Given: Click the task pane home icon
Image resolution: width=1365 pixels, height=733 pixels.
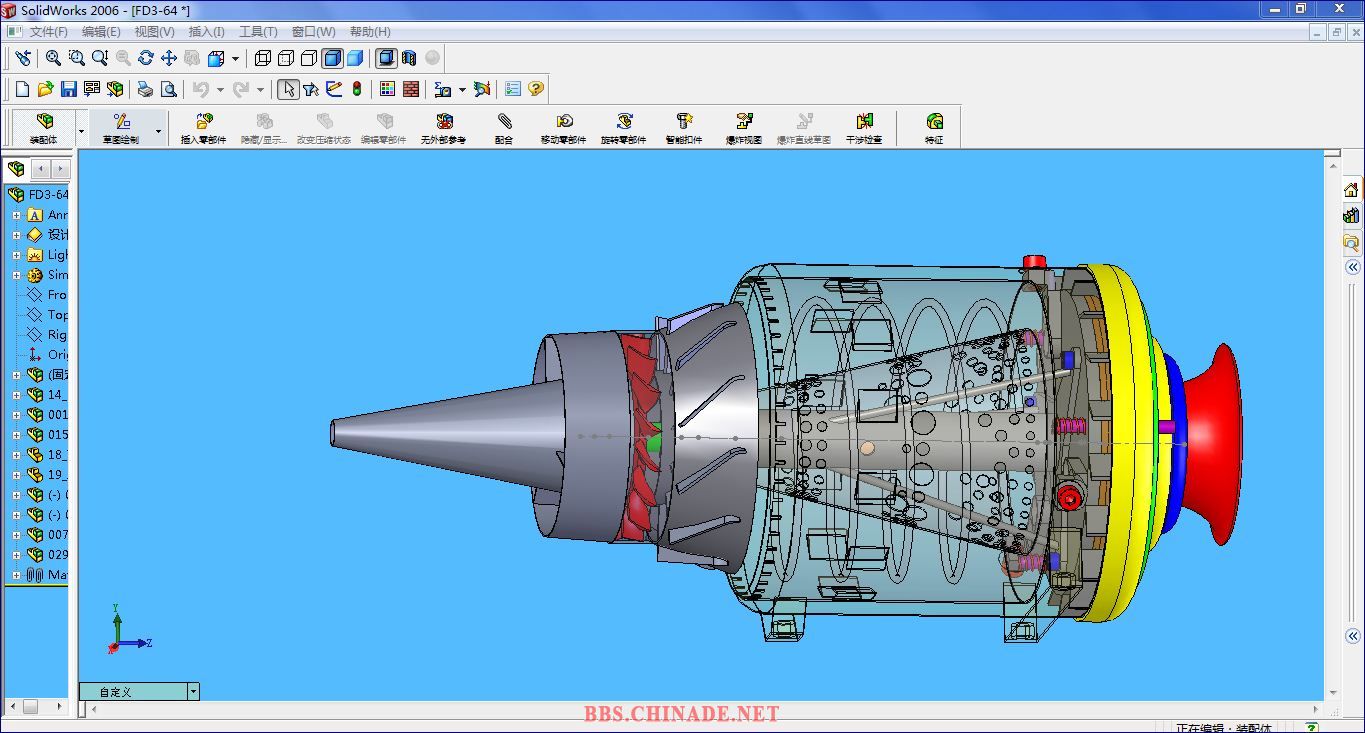Looking at the screenshot, I should pos(1351,190).
